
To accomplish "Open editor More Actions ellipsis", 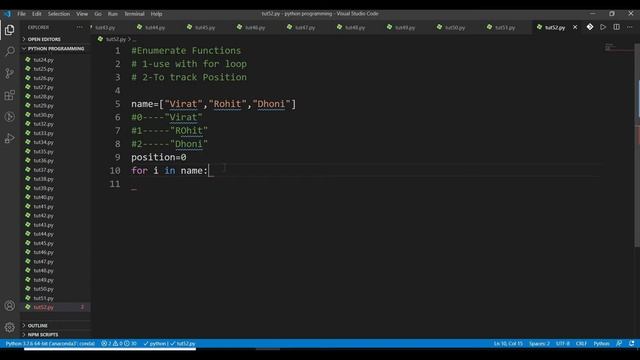I will tap(630, 27).
